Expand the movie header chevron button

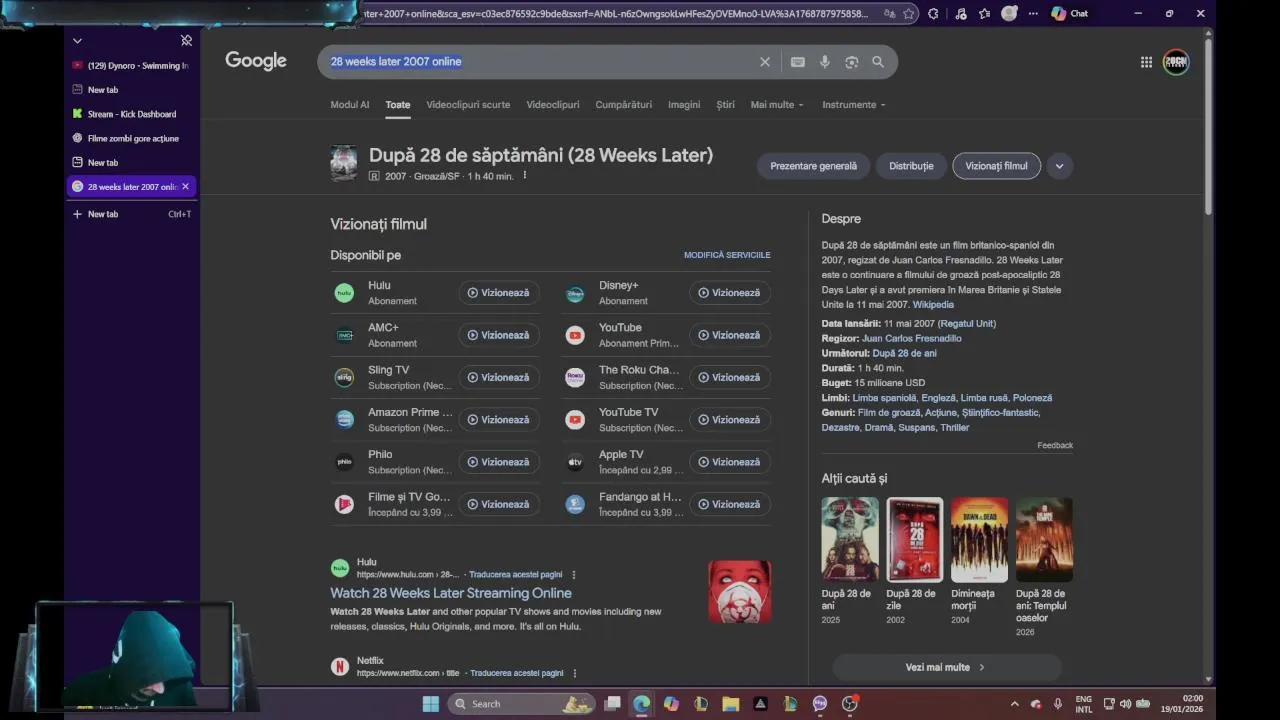[x=1059, y=166]
